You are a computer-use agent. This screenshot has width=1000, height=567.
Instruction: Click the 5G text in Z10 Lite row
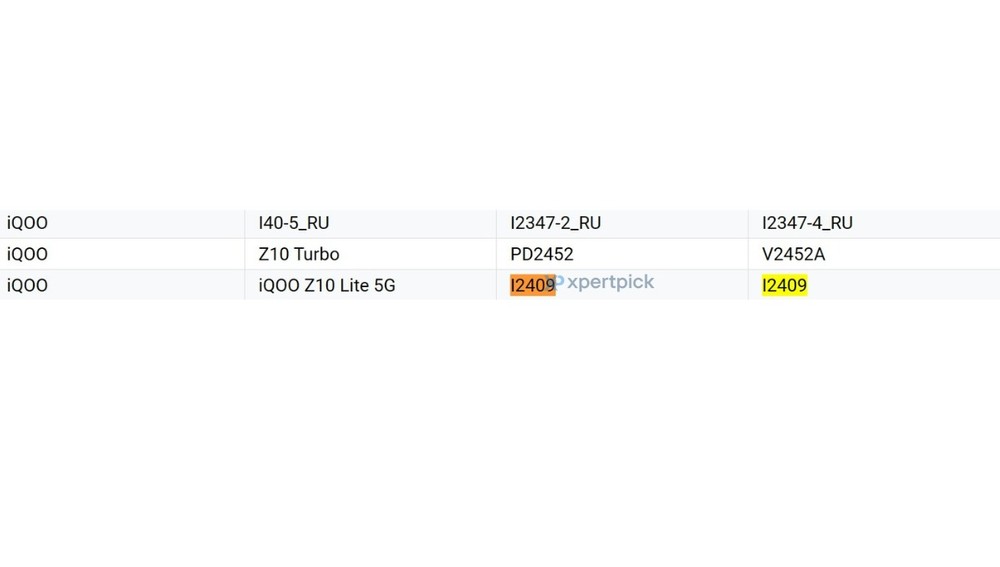coord(385,285)
